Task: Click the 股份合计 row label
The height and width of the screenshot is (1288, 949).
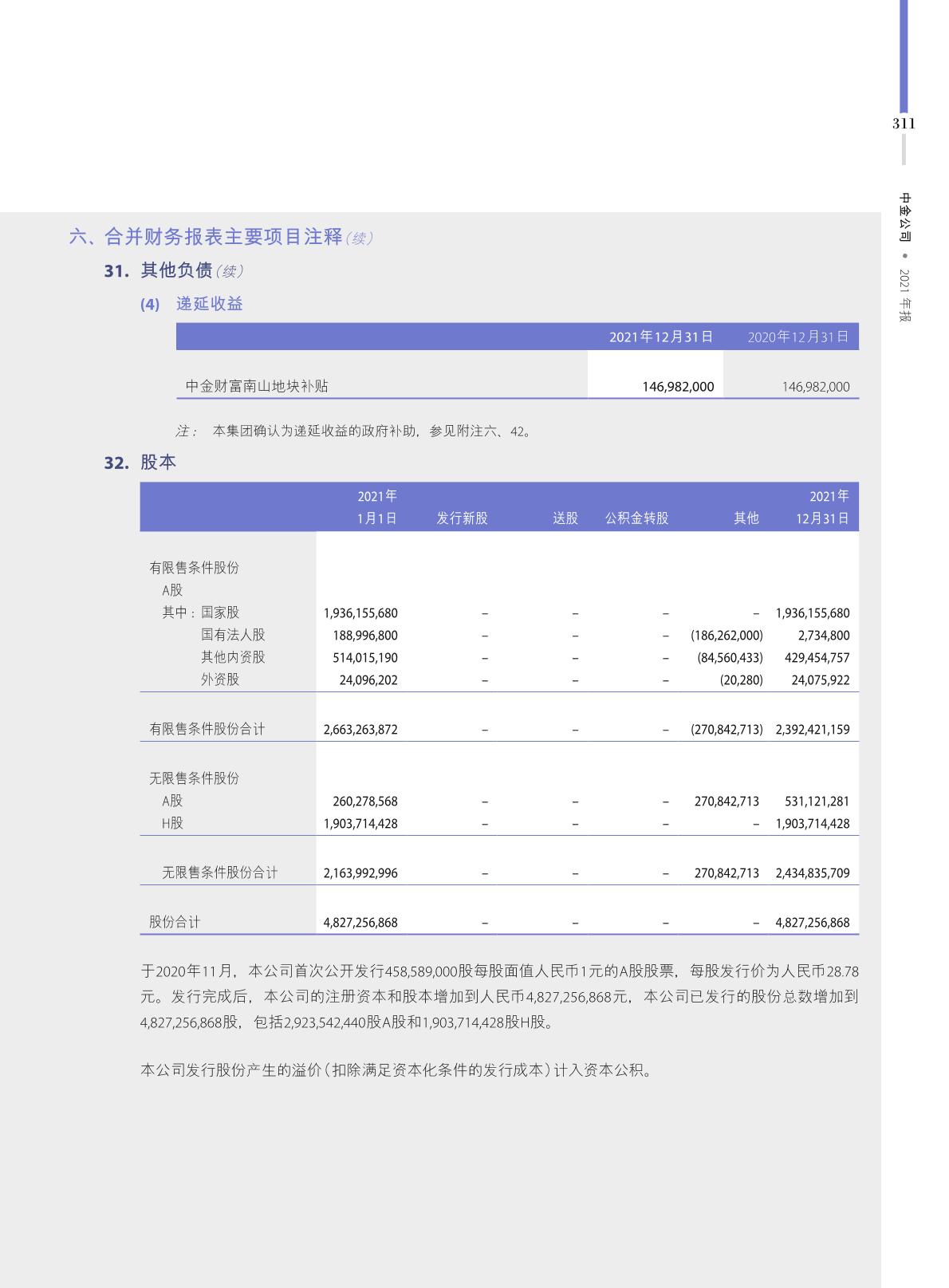Action: [175, 922]
